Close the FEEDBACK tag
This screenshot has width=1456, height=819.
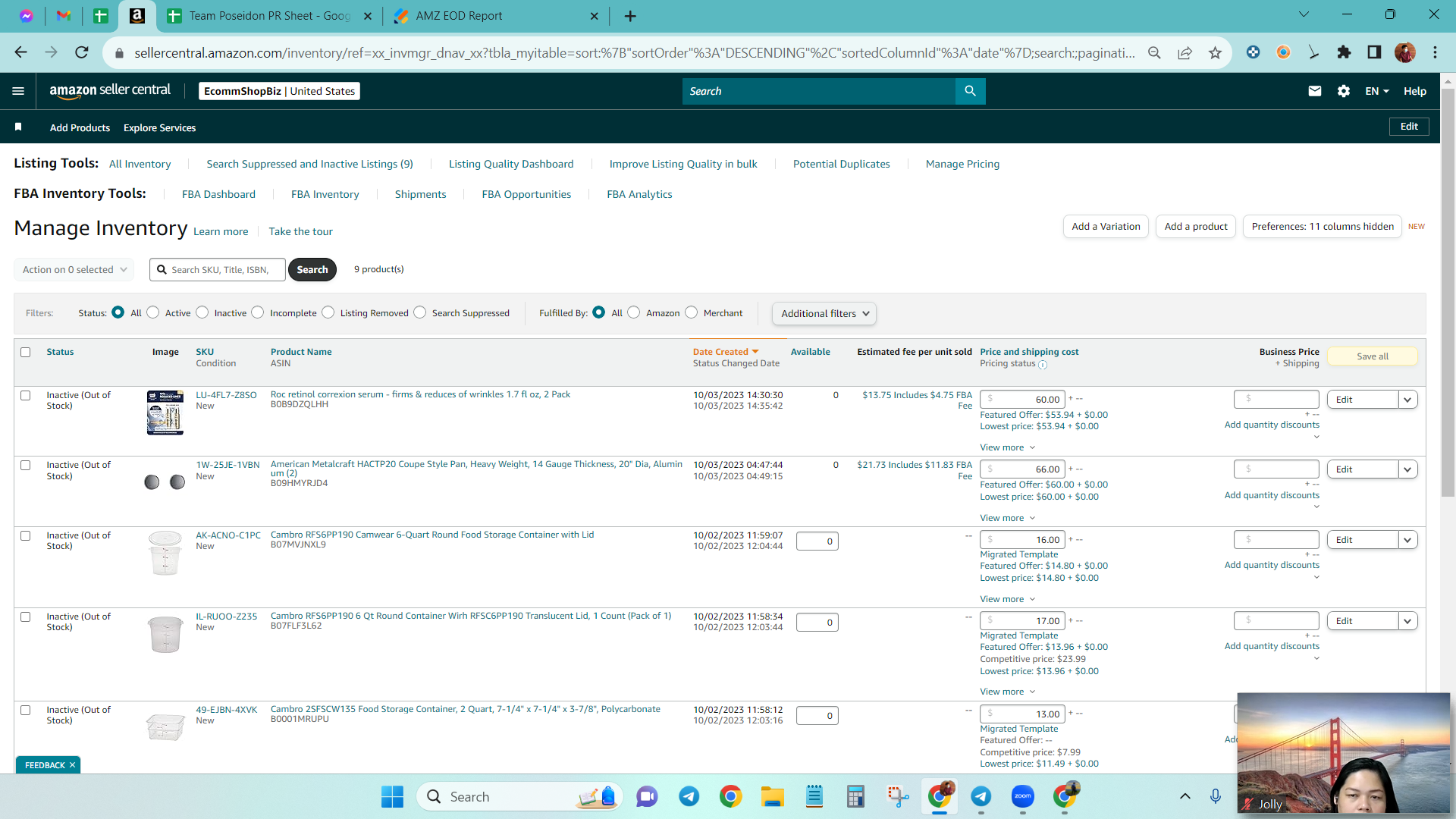click(72, 765)
